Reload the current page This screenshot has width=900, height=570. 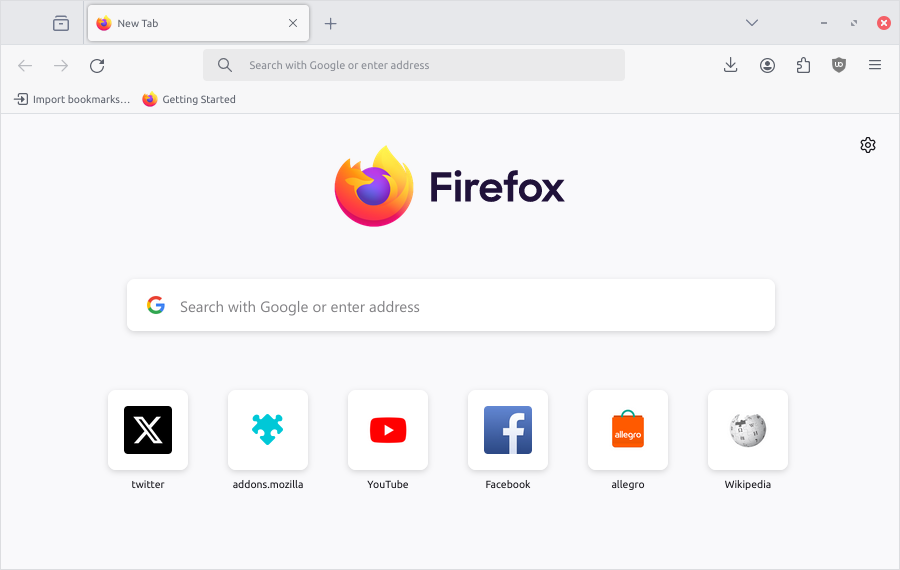(97, 65)
